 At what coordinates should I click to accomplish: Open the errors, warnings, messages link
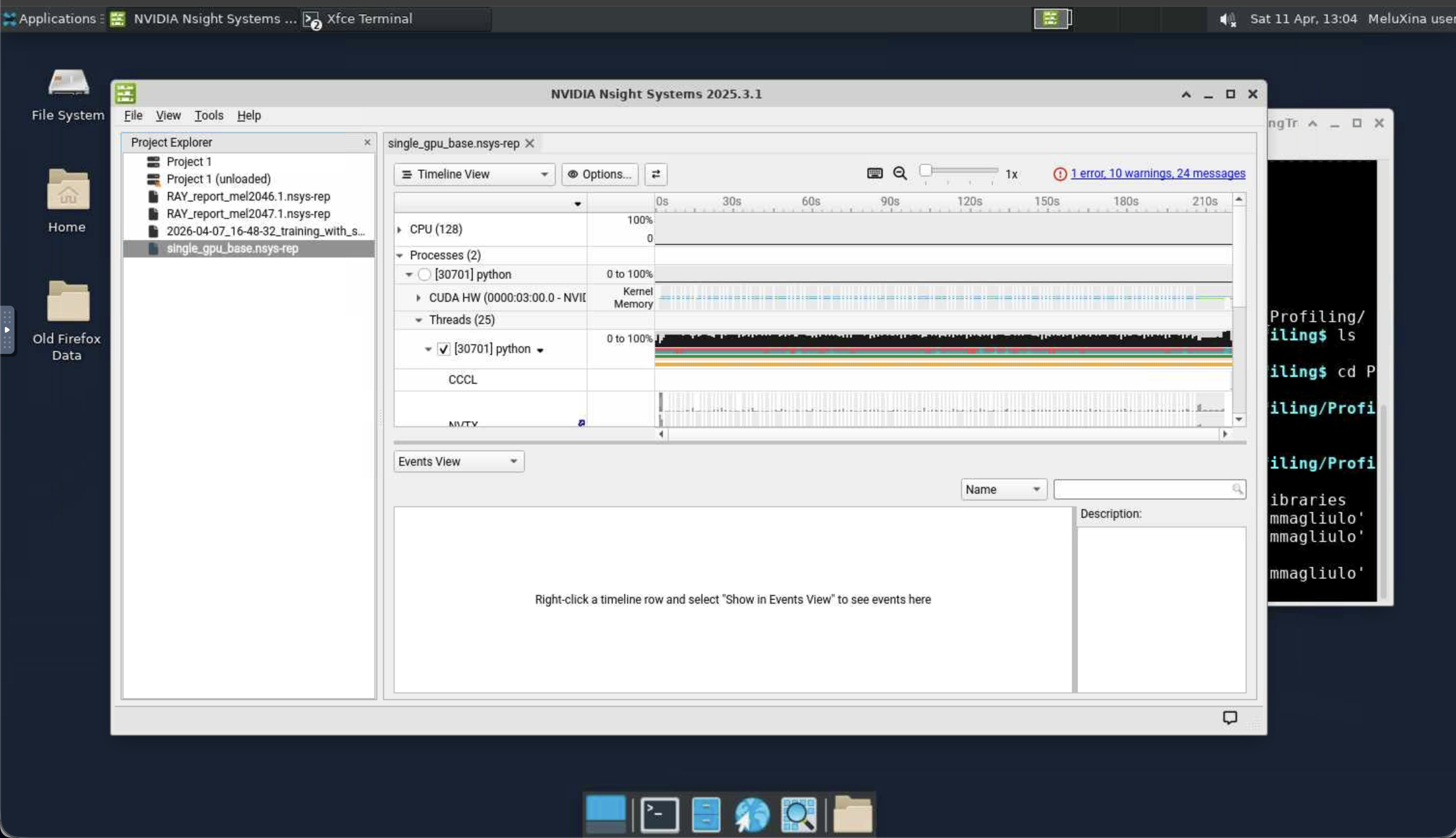click(x=1157, y=173)
